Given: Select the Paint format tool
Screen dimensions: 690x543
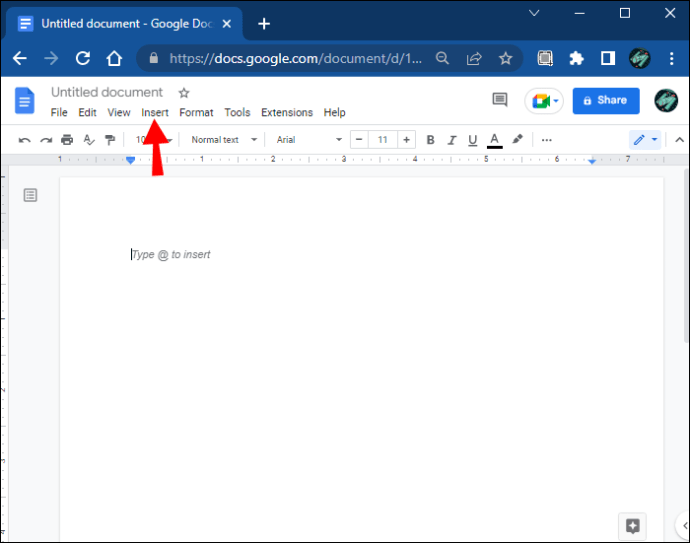Looking at the screenshot, I should (x=110, y=140).
